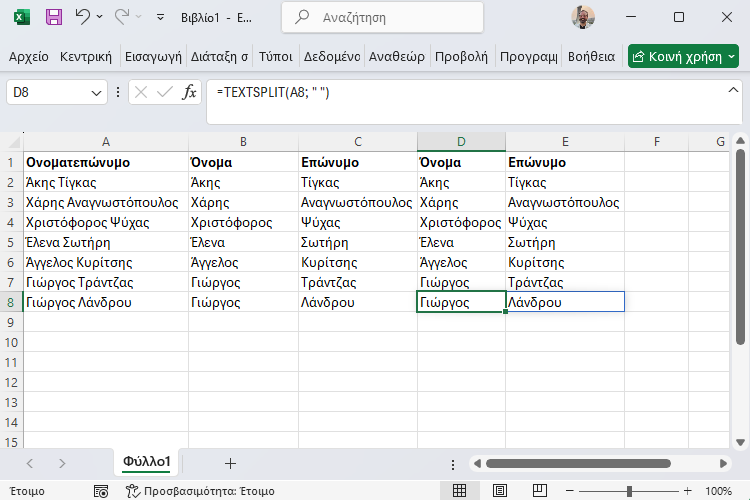Switch to the Εισαγωγή tab
Screen dimensions: 750x500
click(153, 56)
